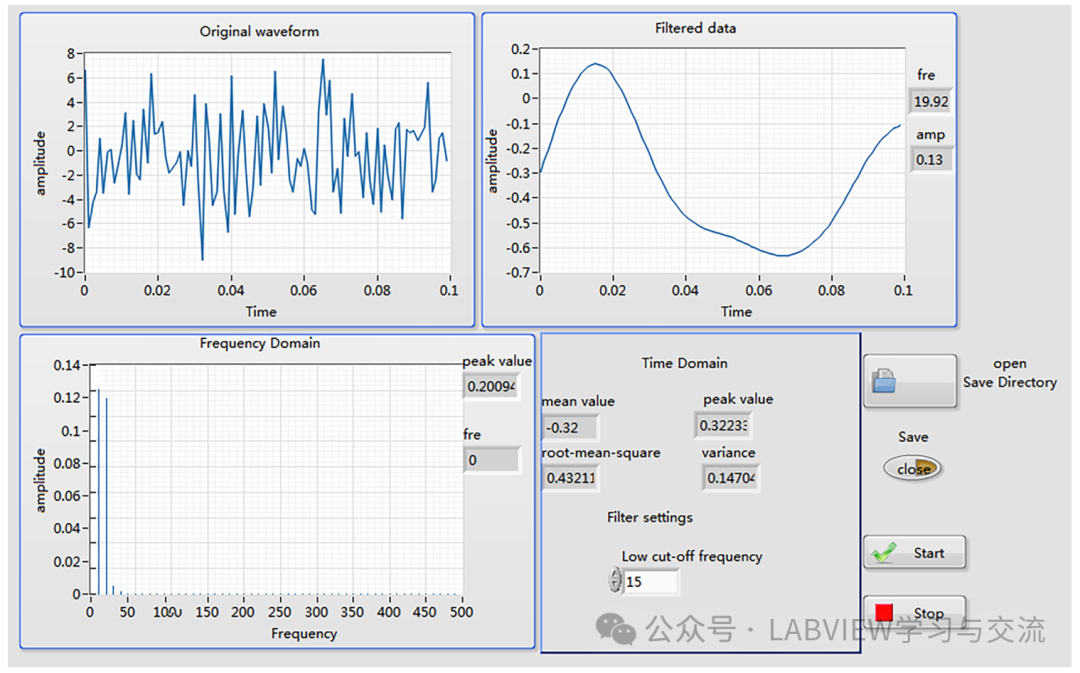Click the Filter settings label
The width and height of the screenshot is (1080, 673).
(650, 517)
